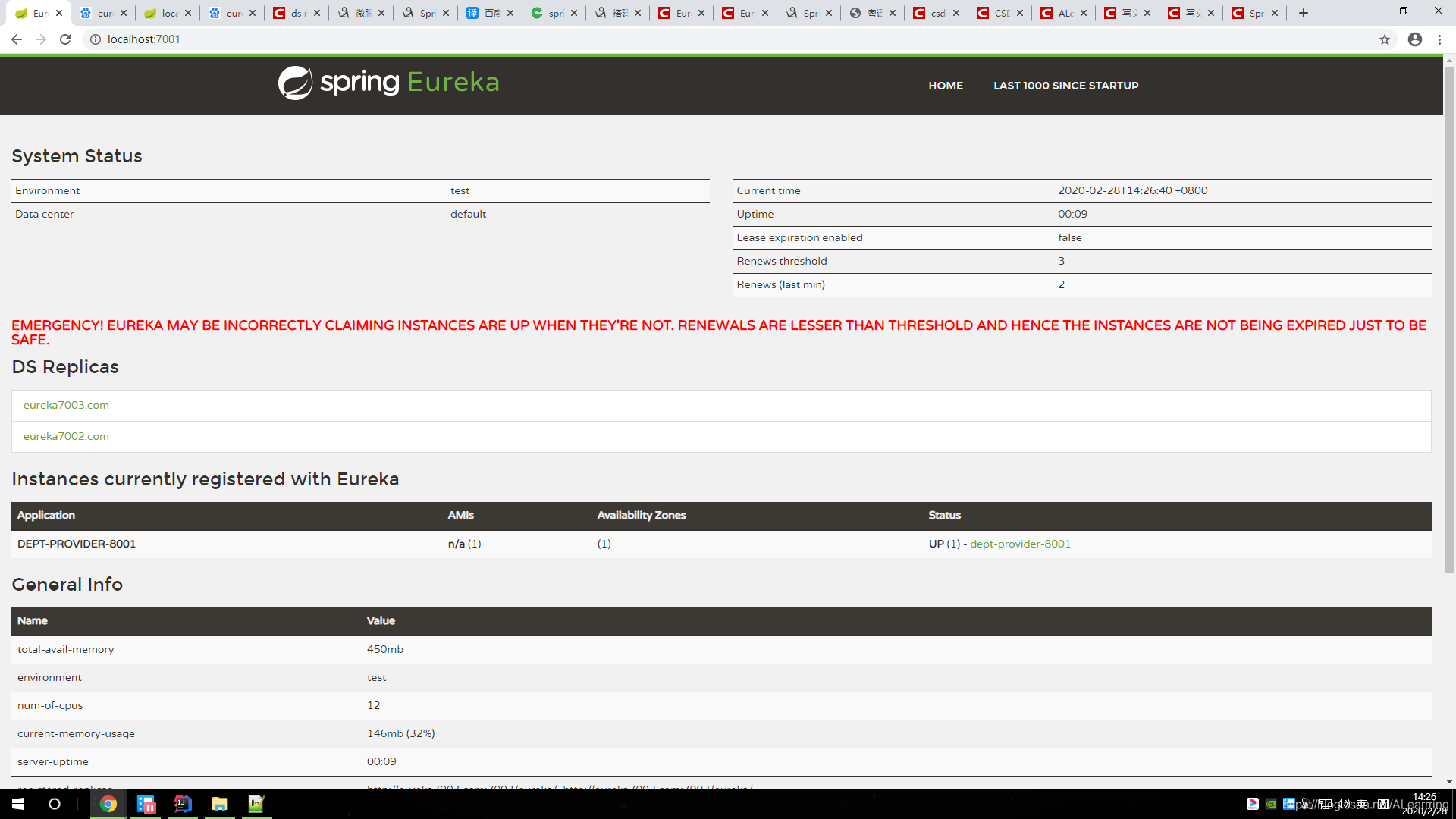Click the scrollbar up arrow
Viewport: 1456px width, 819px height.
[1449, 60]
